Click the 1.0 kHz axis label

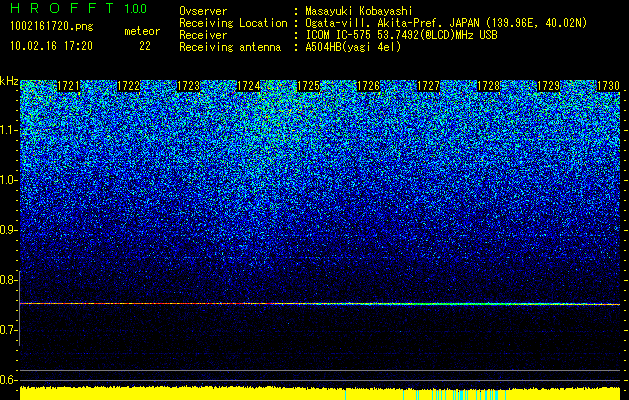(x=8, y=180)
